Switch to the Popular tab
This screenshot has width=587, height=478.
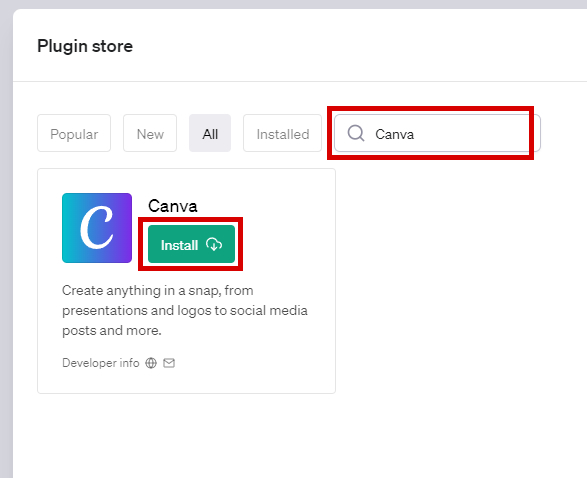tap(74, 133)
